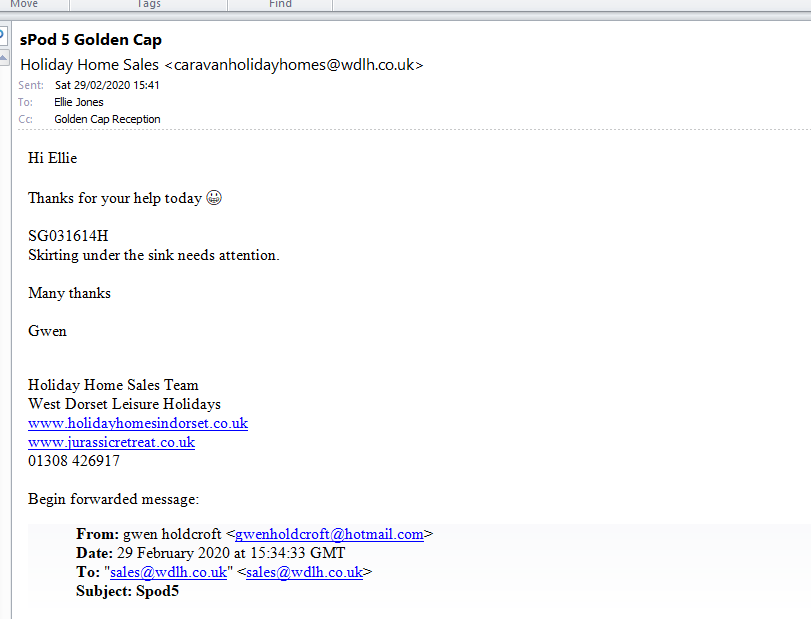The width and height of the screenshot is (811, 619).
Task: Click reference code SG031614H
Action: click(x=68, y=236)
